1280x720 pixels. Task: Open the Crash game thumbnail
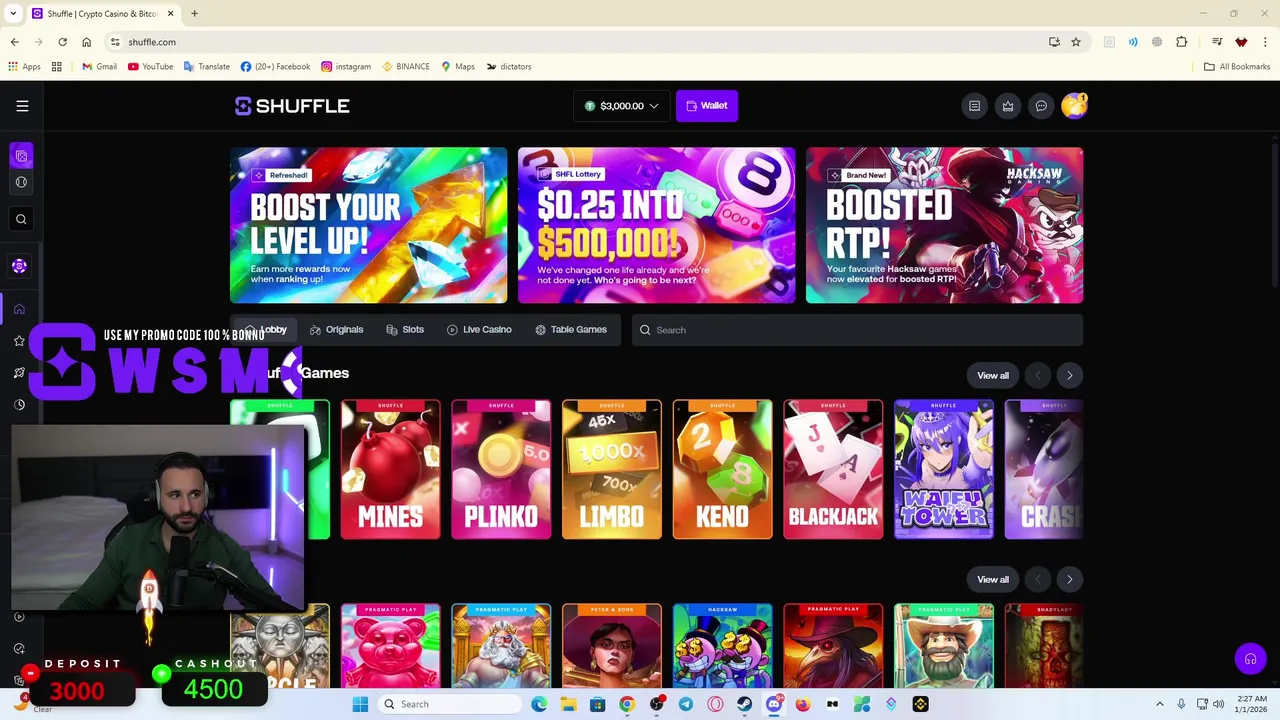tap(1044, 470)
